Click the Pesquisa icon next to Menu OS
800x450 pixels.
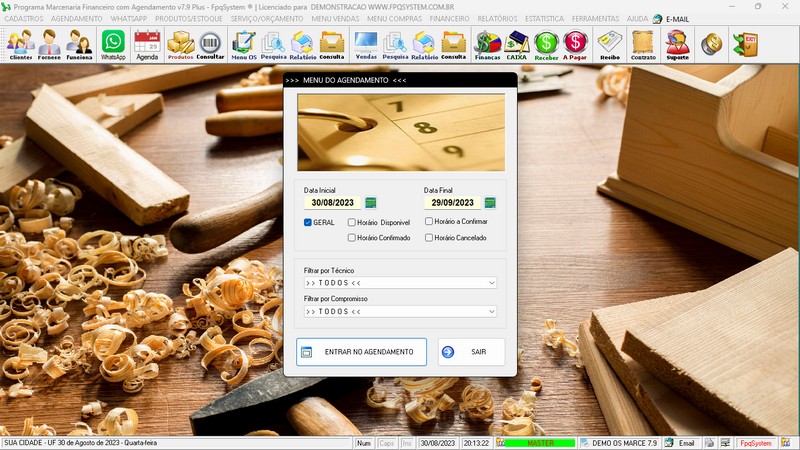tap(273, 44)
